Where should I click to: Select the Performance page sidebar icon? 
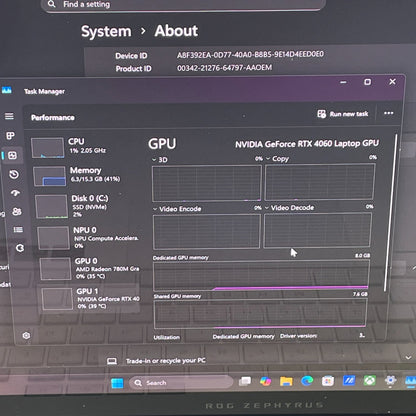click(12, 155)
